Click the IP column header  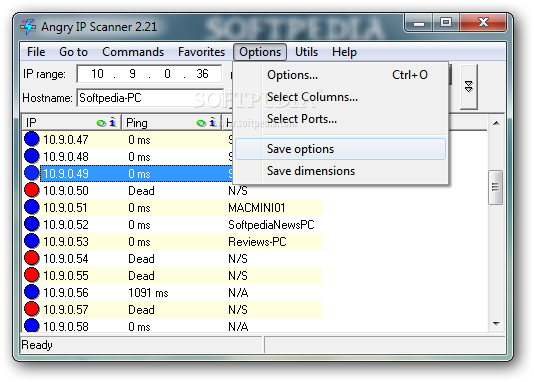pos(72,123)
